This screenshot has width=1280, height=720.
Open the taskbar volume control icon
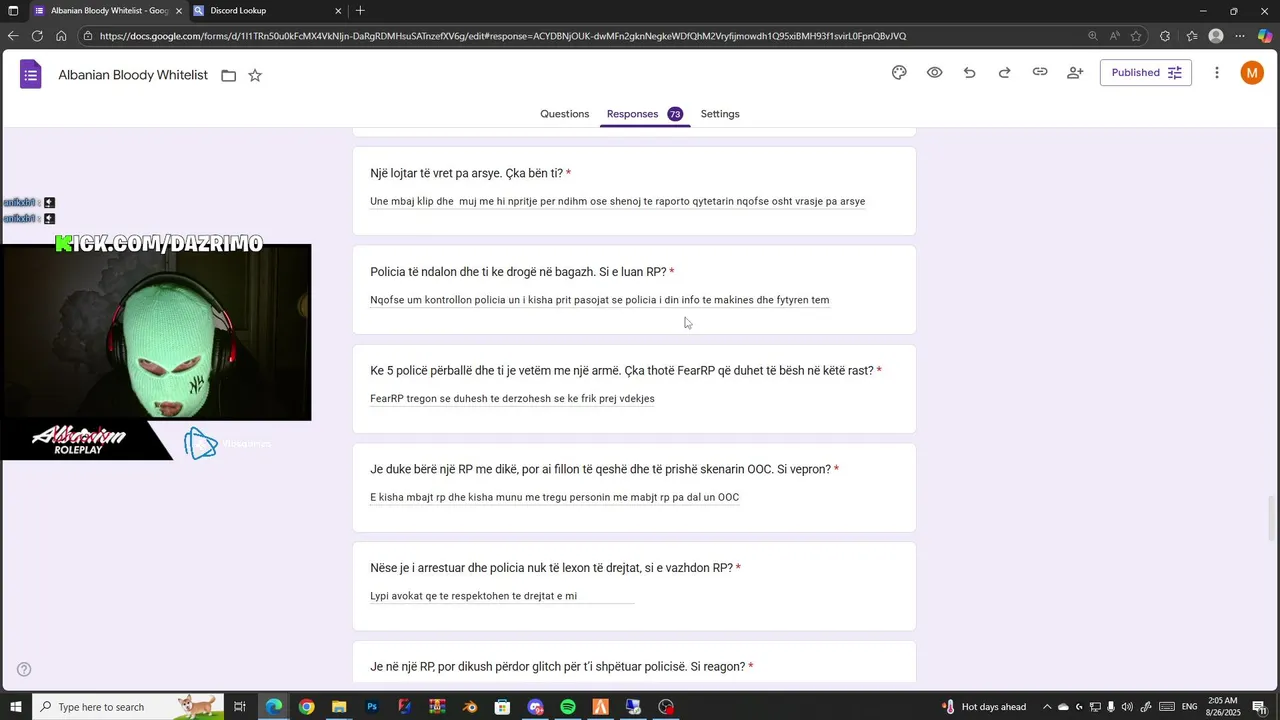click(x=1128, y=707)
